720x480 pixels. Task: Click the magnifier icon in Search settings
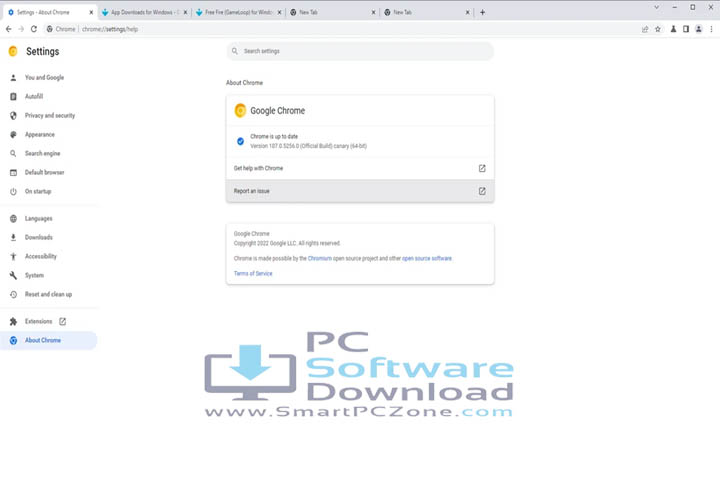tap(235, 51)
